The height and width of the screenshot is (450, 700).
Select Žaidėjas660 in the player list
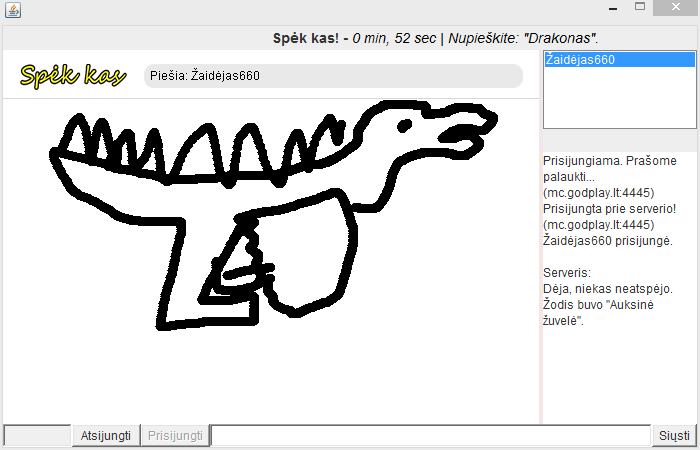[620, 60]
